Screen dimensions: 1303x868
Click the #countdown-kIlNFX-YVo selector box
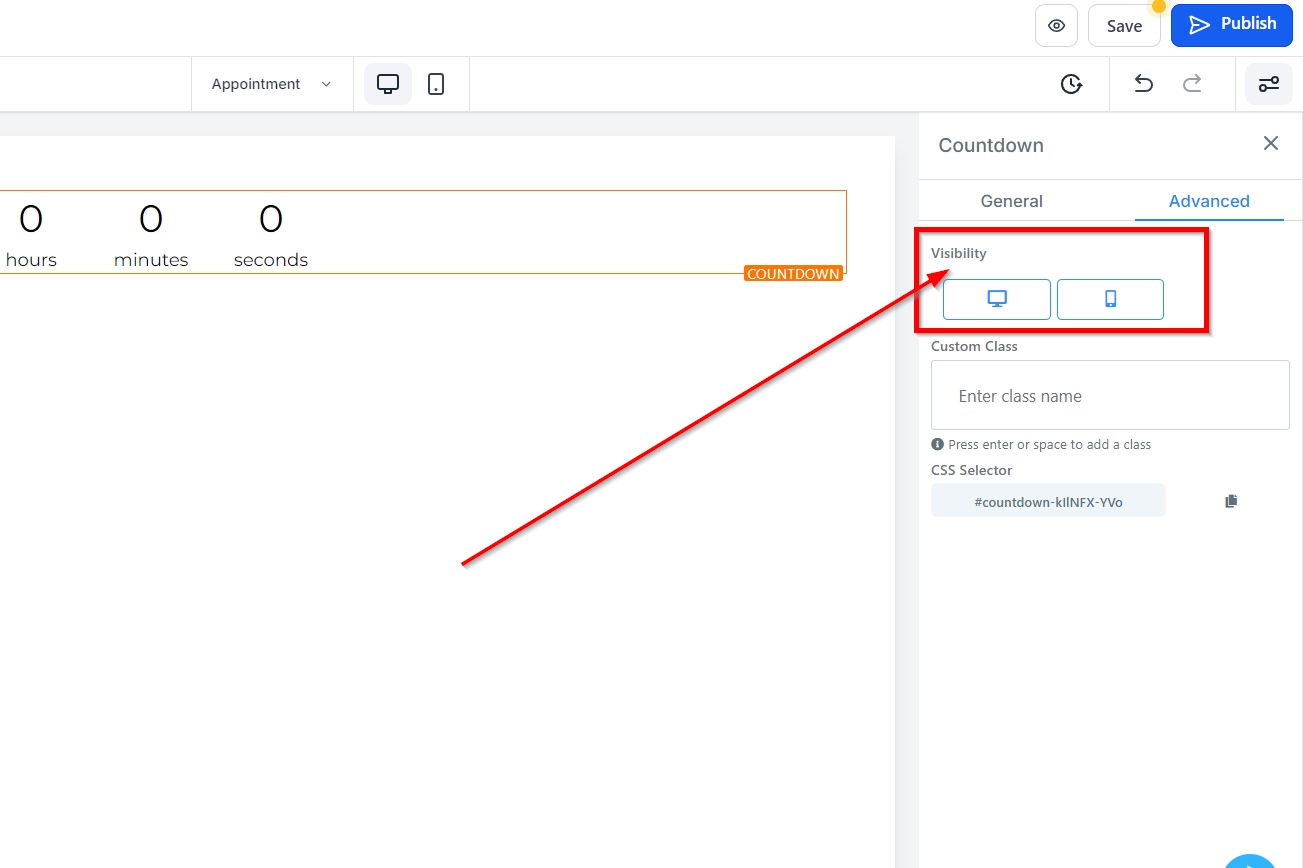(1048, 501)
